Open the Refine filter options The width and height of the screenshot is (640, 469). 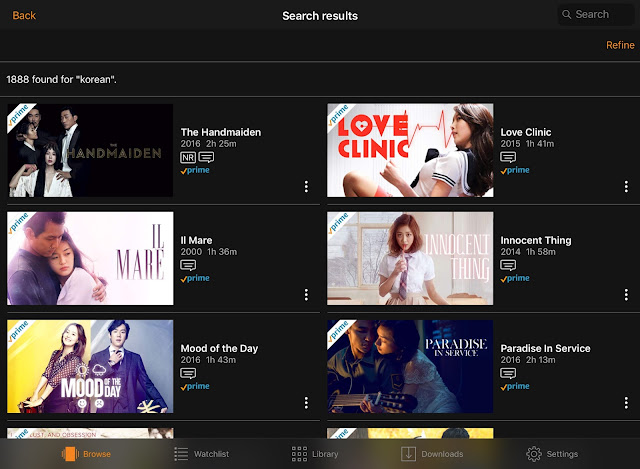620,45
